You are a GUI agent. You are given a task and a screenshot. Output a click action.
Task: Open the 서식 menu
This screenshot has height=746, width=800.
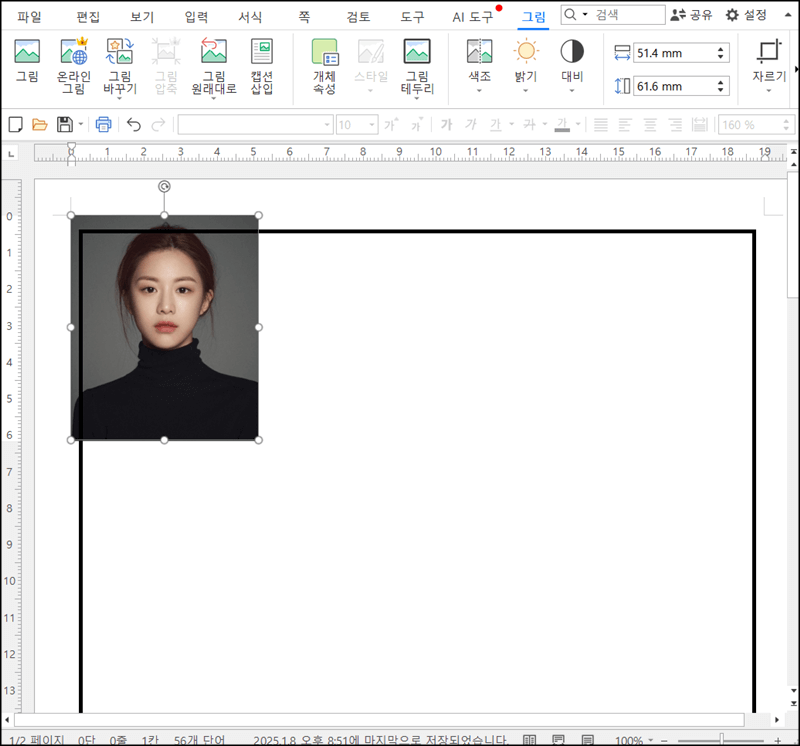(x=250, y=17)
